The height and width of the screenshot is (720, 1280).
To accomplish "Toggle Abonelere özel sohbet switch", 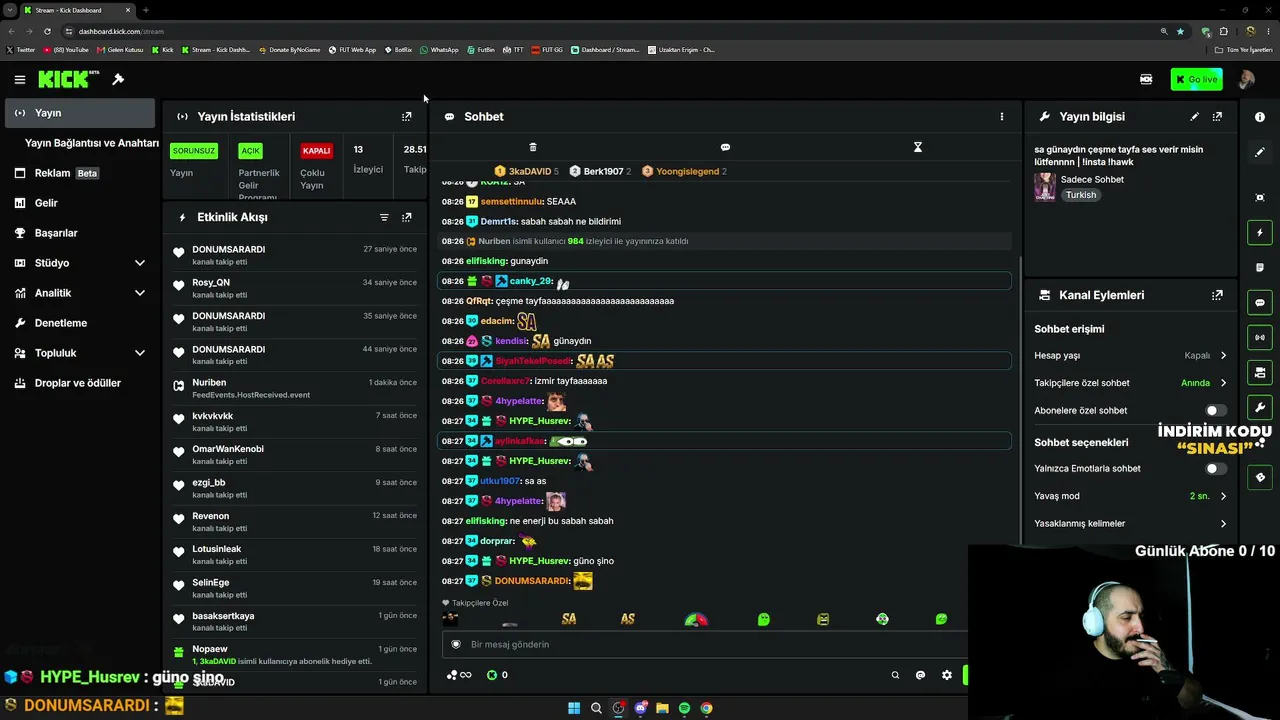I will tap(1215, 410).
